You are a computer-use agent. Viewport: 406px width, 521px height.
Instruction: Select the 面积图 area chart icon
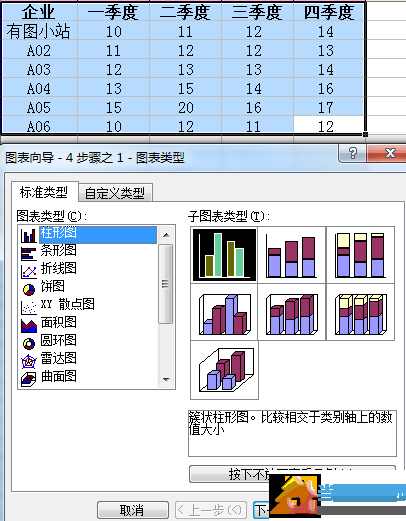pos(29,326)
